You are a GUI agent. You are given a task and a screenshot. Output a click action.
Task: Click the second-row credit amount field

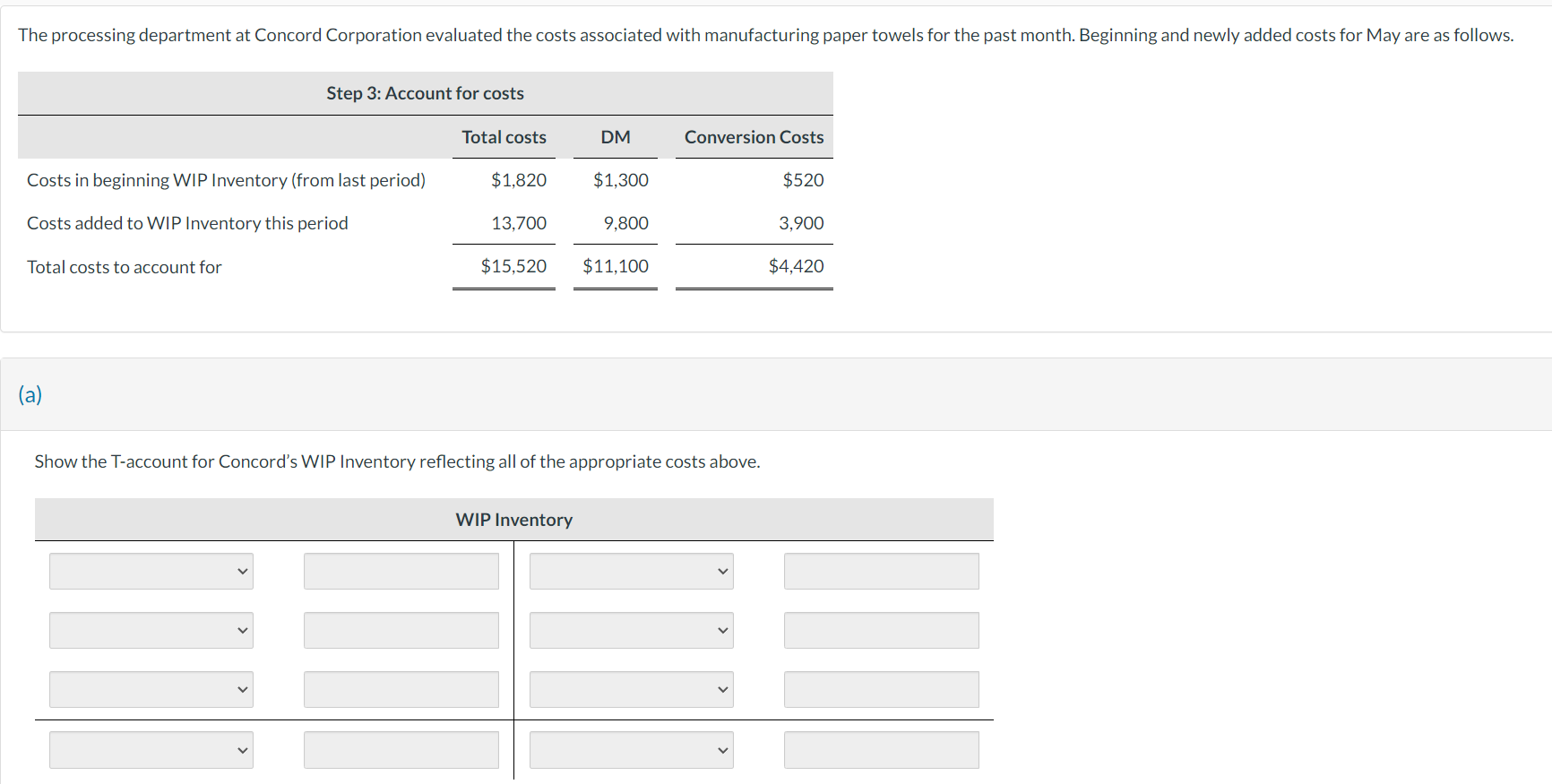point(882,630)
